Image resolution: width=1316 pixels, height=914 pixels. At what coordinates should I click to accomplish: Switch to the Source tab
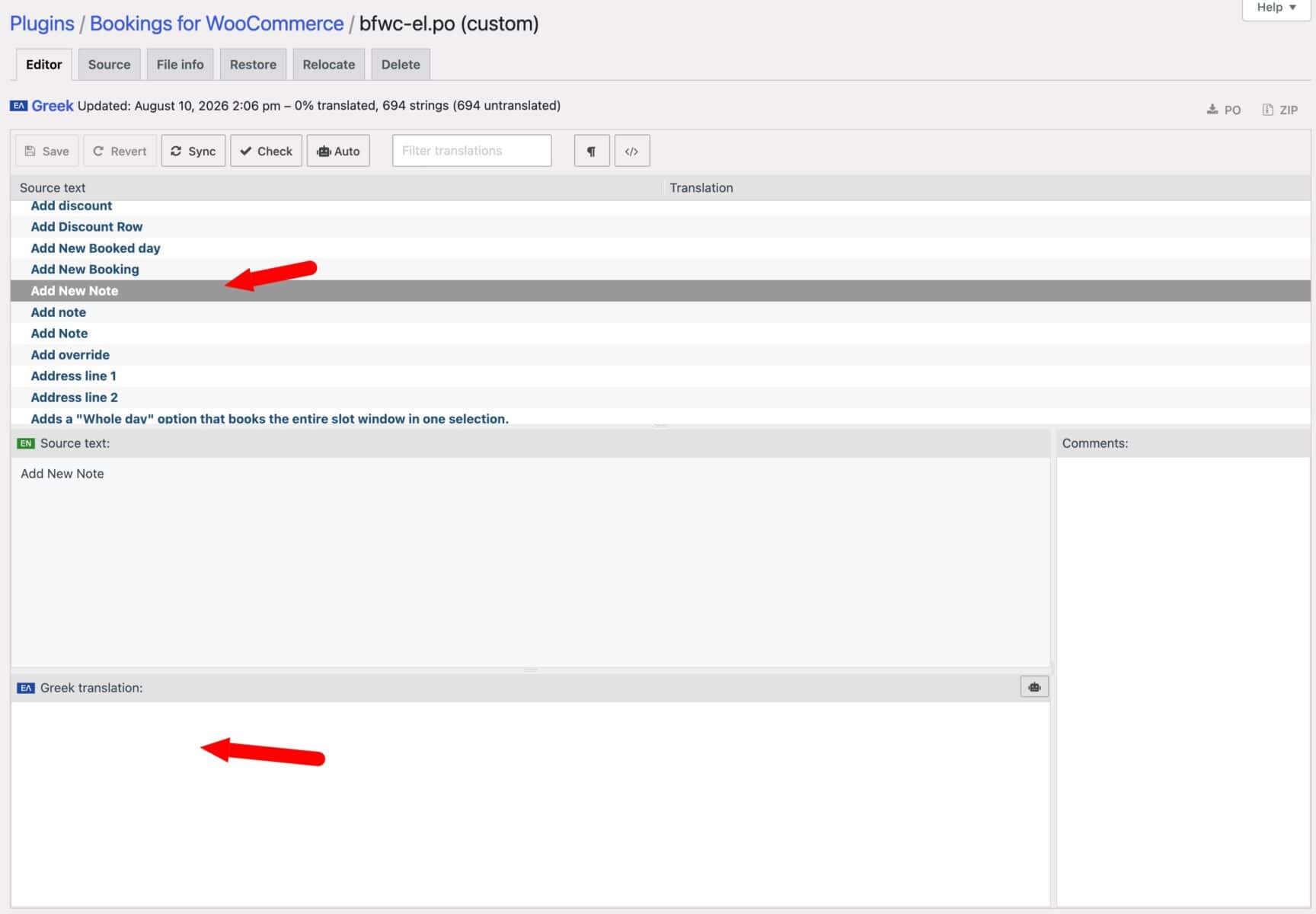(x=109, y=65)
